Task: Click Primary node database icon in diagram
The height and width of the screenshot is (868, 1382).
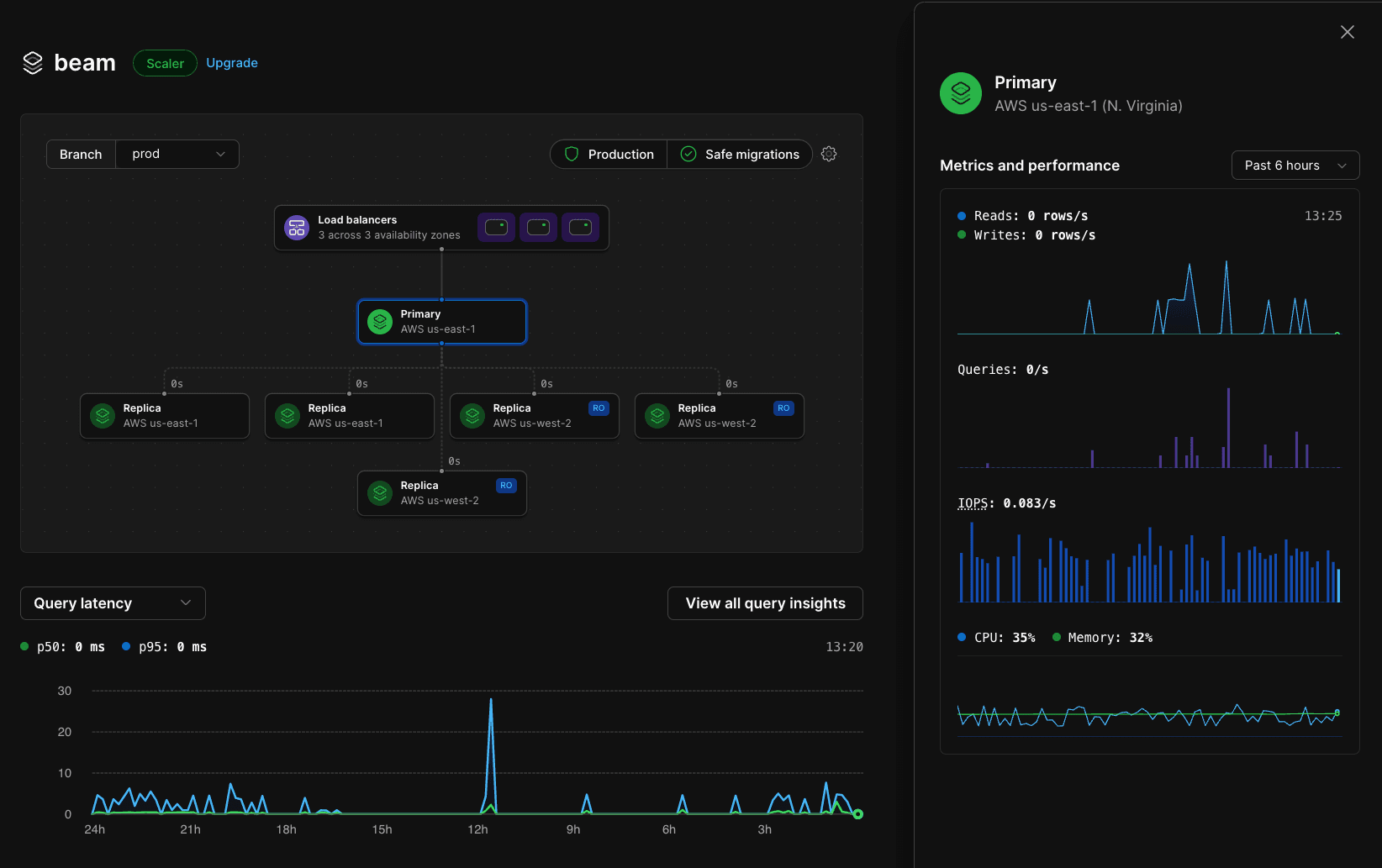Action: (x=380, y=322)
